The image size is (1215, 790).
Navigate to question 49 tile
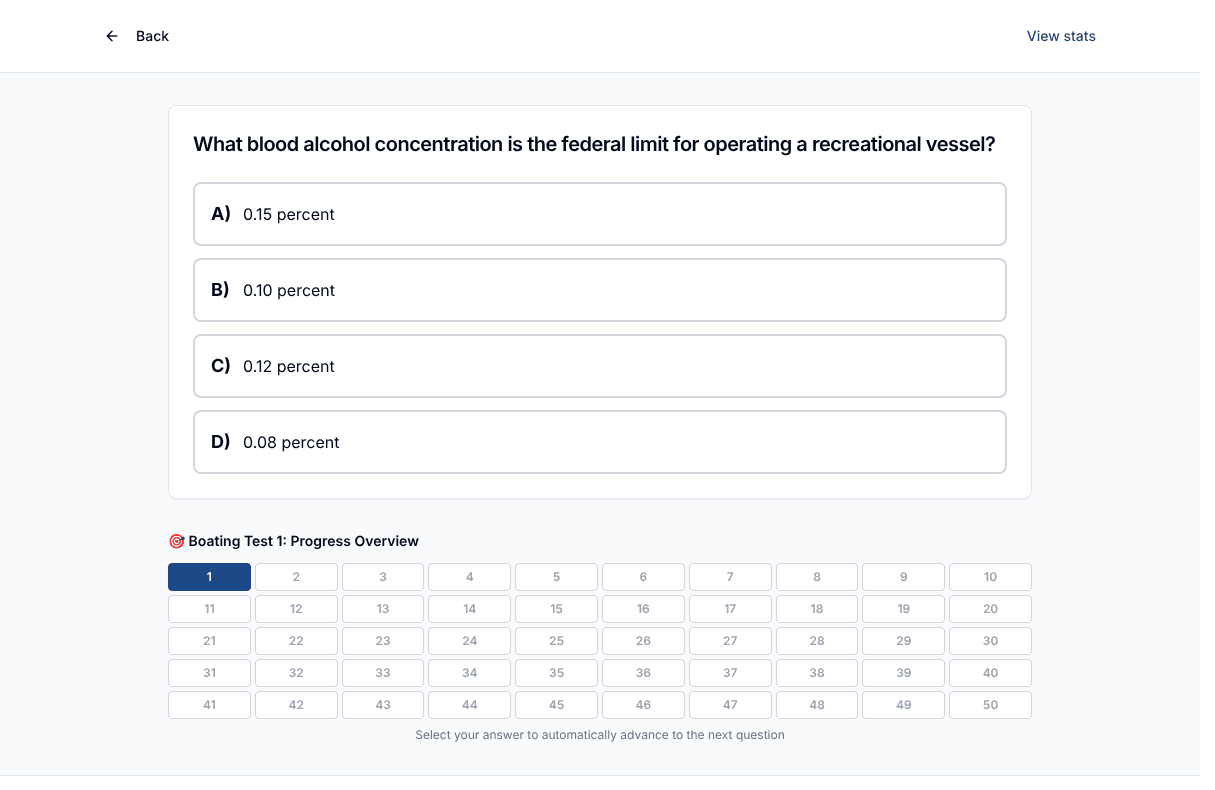point(904,705)
